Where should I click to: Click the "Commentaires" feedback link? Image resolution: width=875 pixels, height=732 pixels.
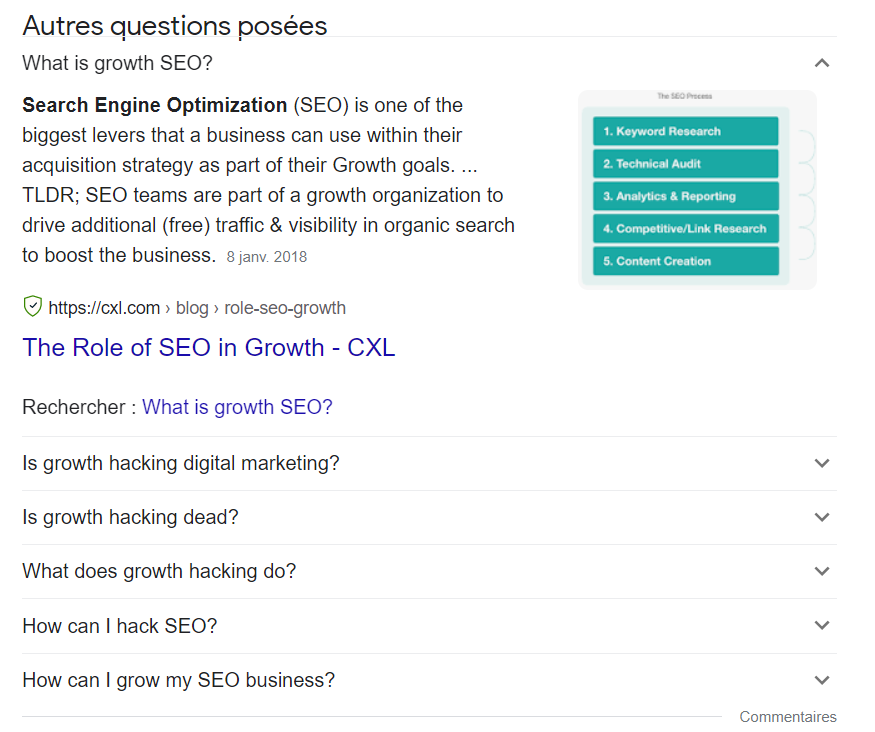click(x=788, y=717)
